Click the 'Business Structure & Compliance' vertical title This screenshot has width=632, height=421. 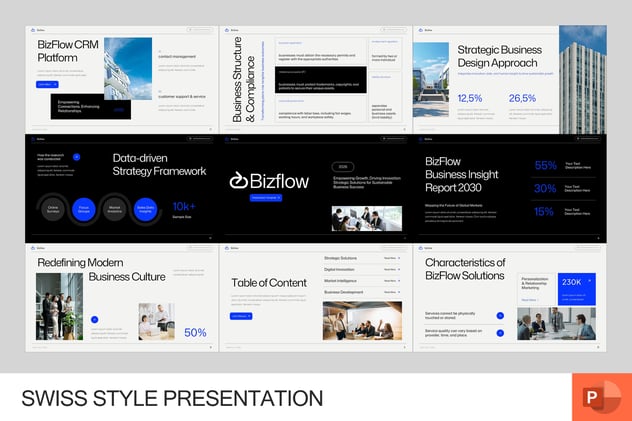click(244, 79)
